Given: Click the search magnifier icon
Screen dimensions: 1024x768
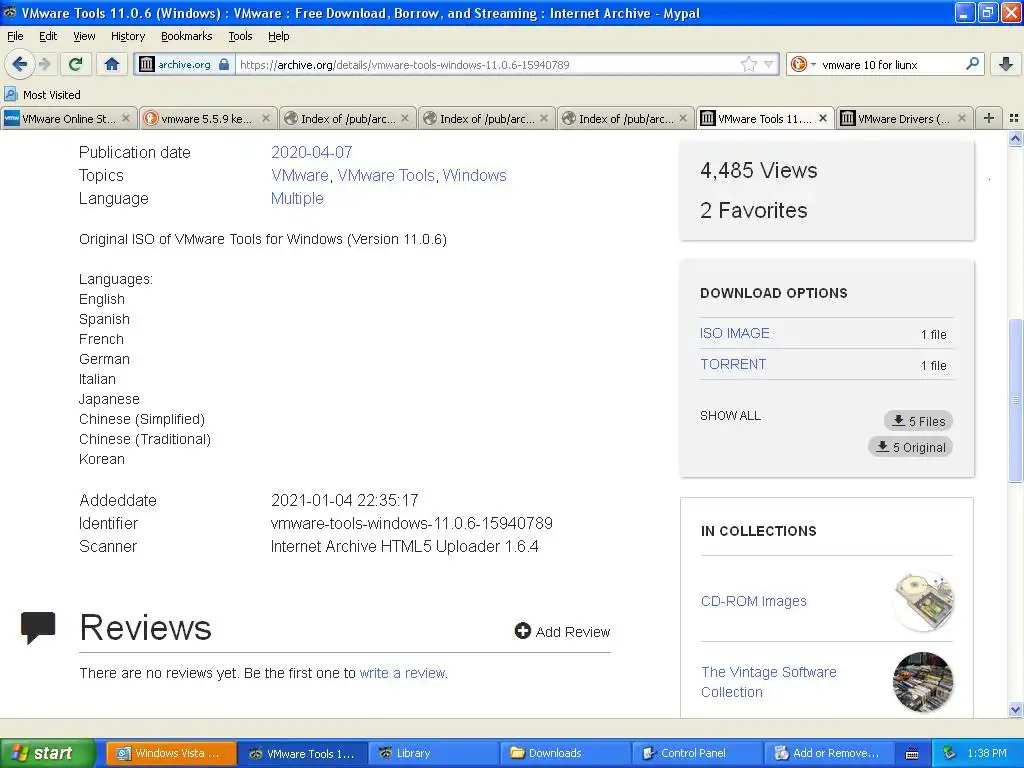Looking at the screenshot, I should [972, 64].
